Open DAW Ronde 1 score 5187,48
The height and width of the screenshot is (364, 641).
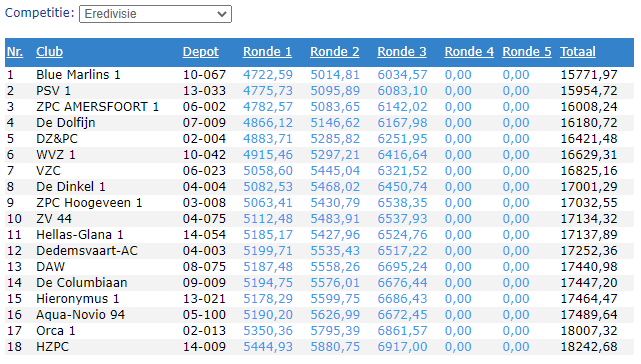tap(268, 267)
